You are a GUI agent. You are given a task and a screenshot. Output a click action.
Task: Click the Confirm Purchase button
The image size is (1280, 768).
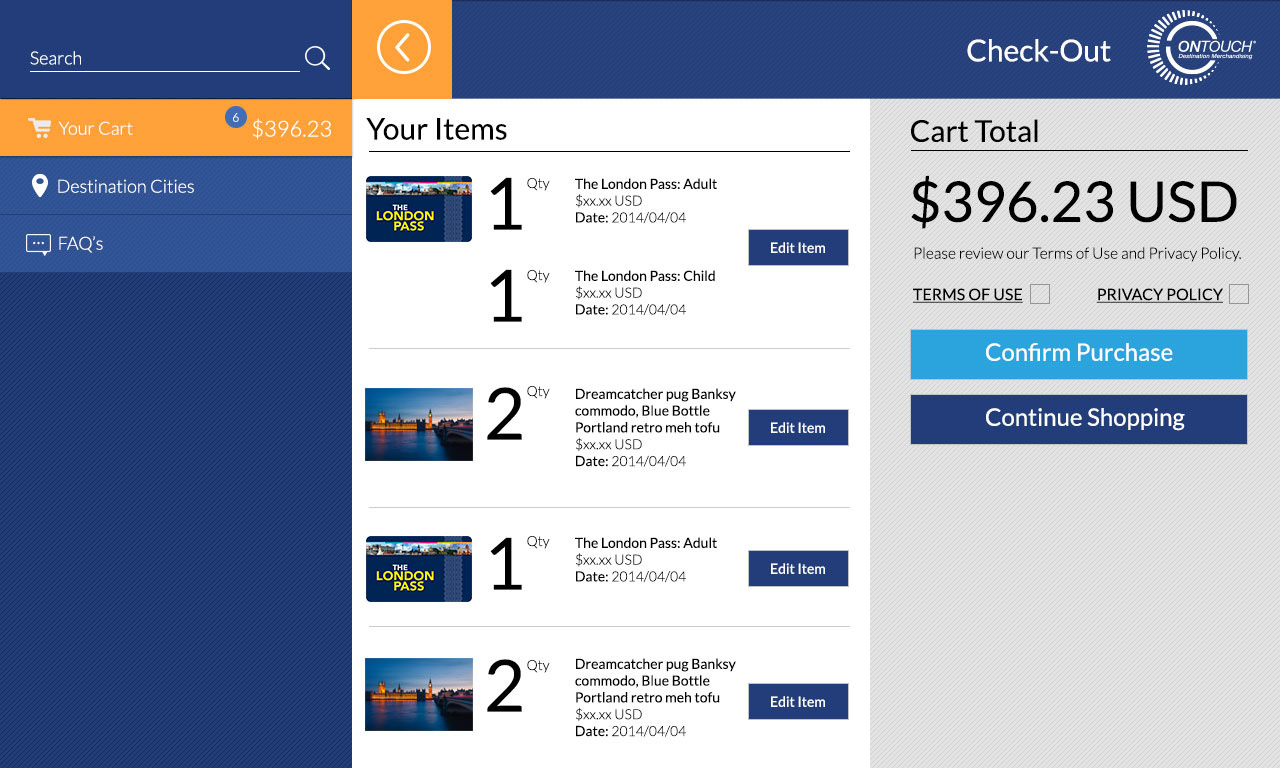click(1079, 354)
